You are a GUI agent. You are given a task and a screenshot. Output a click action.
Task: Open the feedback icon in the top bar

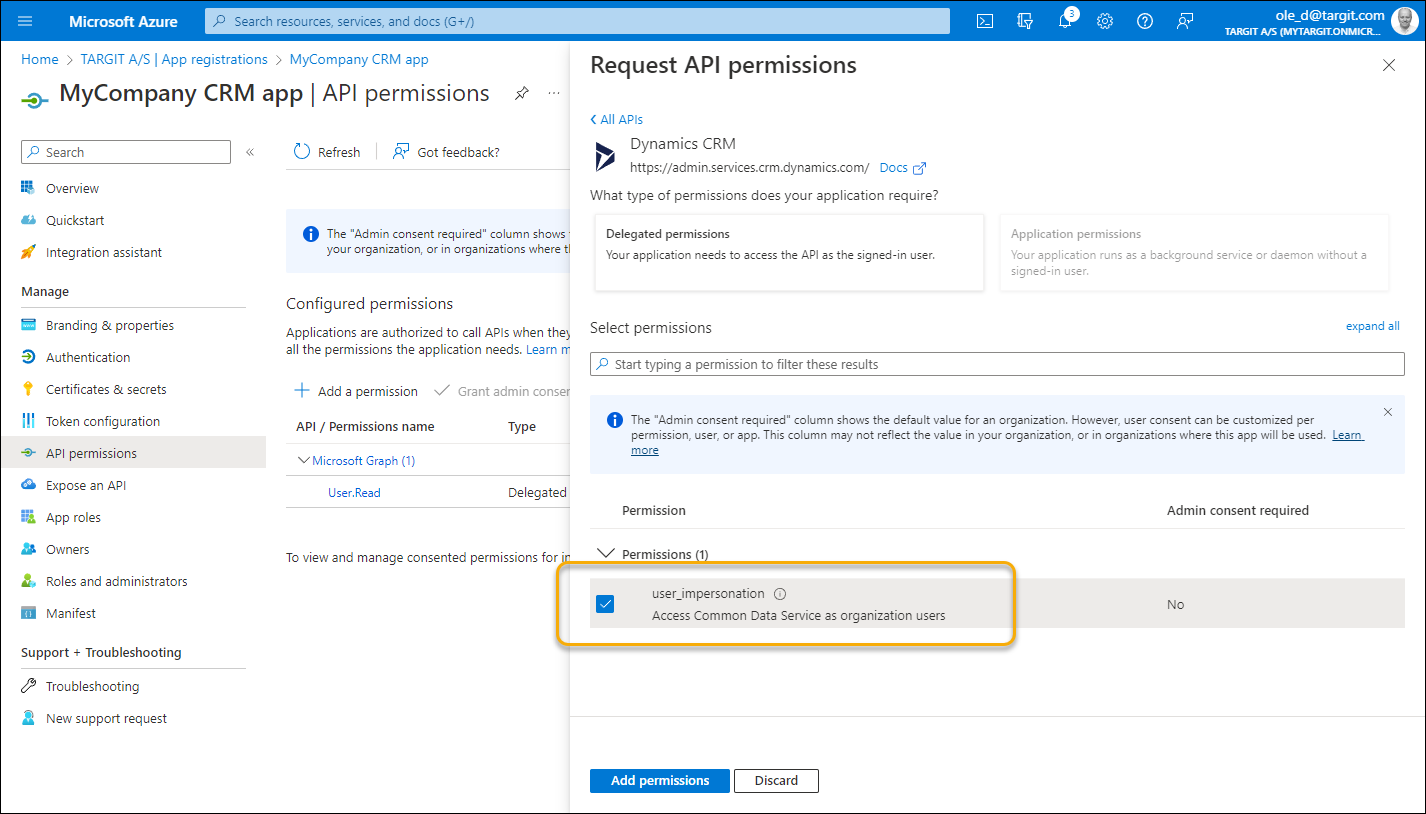tap(1185, 20)
